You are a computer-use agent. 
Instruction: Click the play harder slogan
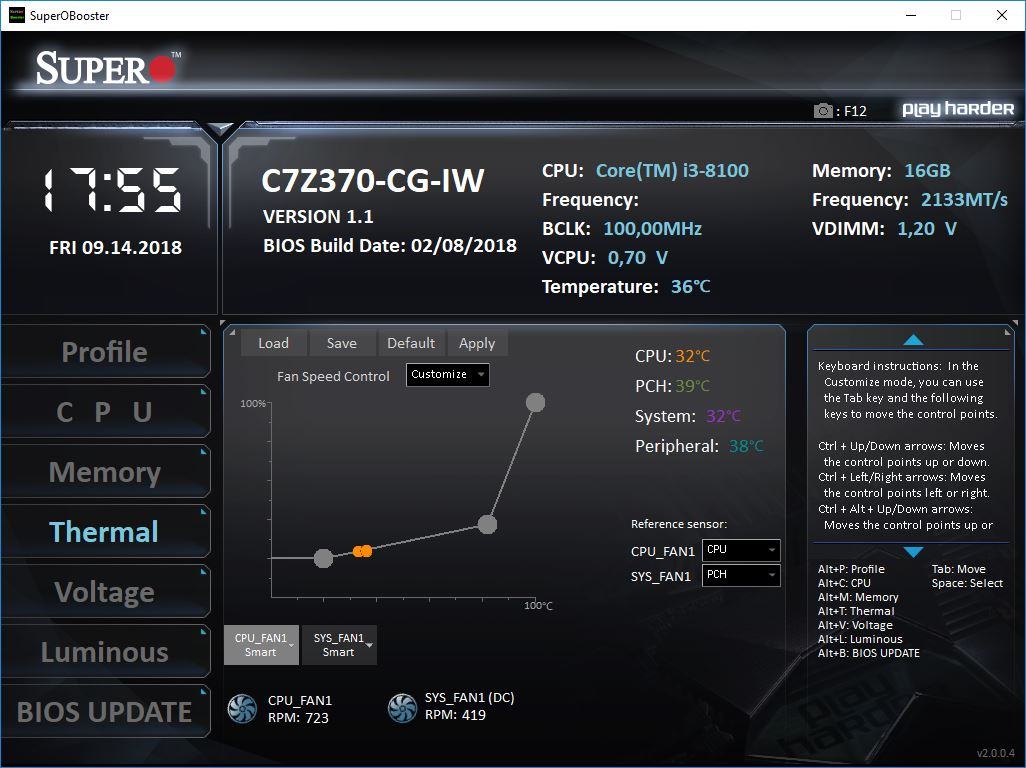click(x=958, y=109)
